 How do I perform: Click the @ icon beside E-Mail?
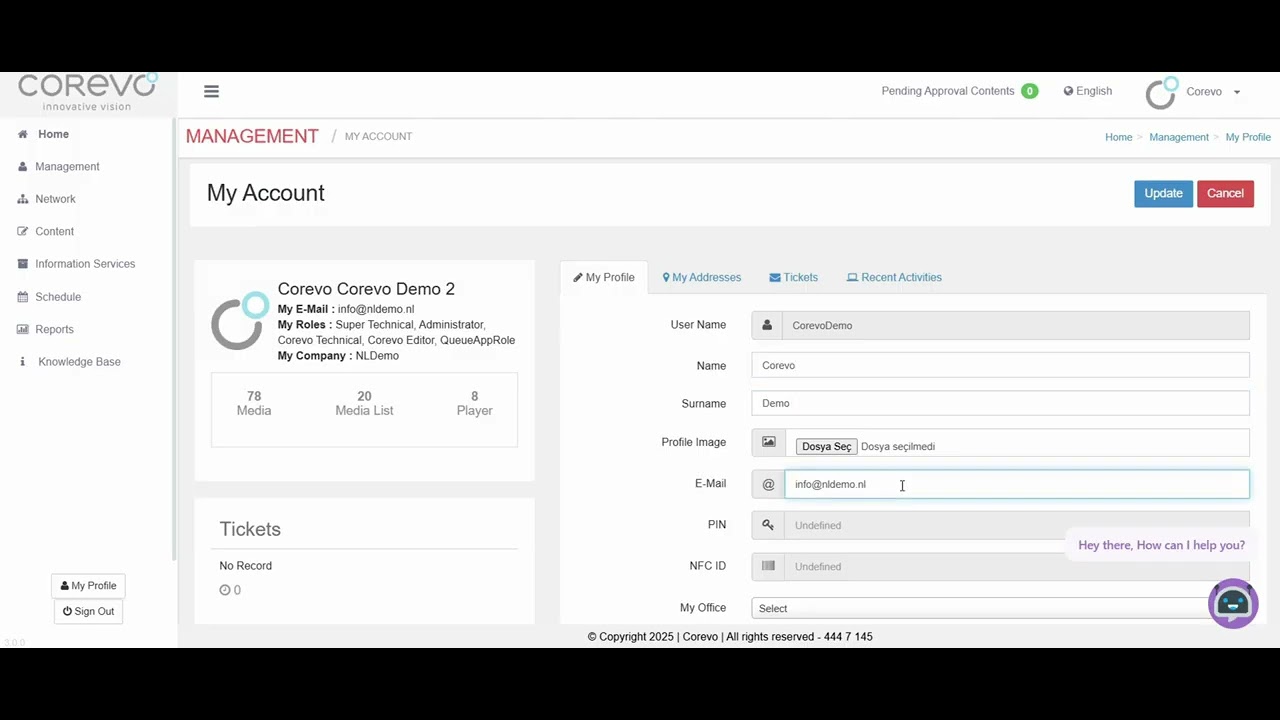click(768, 484)
